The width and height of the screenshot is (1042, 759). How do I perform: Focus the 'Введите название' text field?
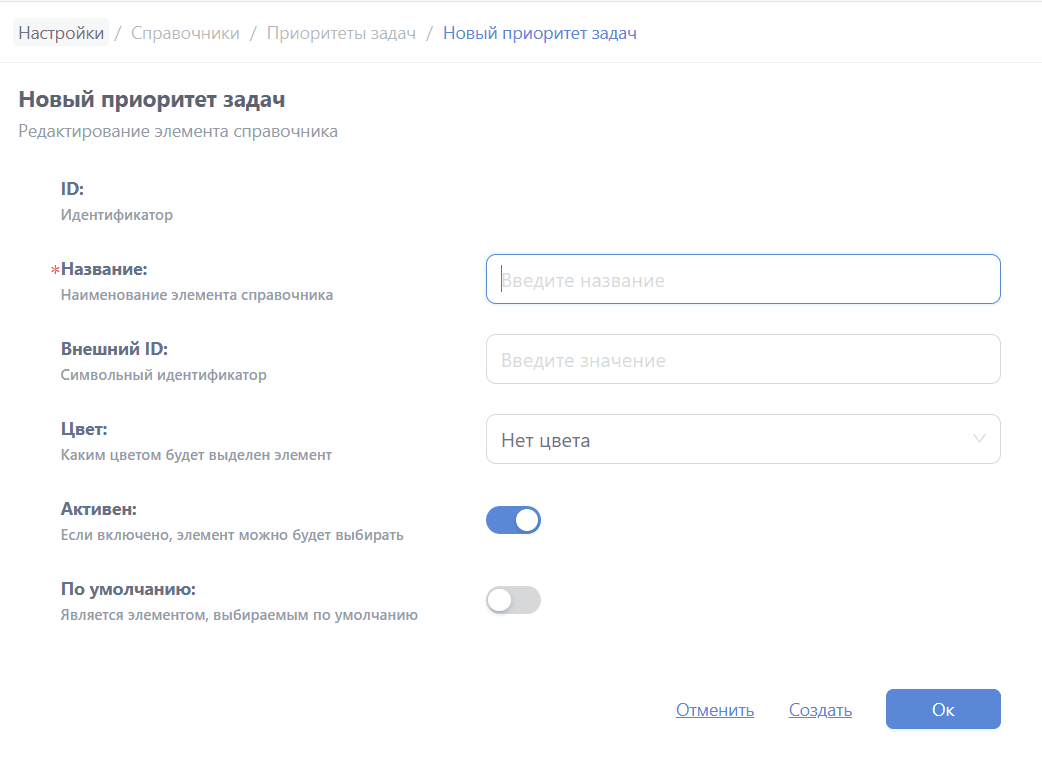[x=742, y=279]
